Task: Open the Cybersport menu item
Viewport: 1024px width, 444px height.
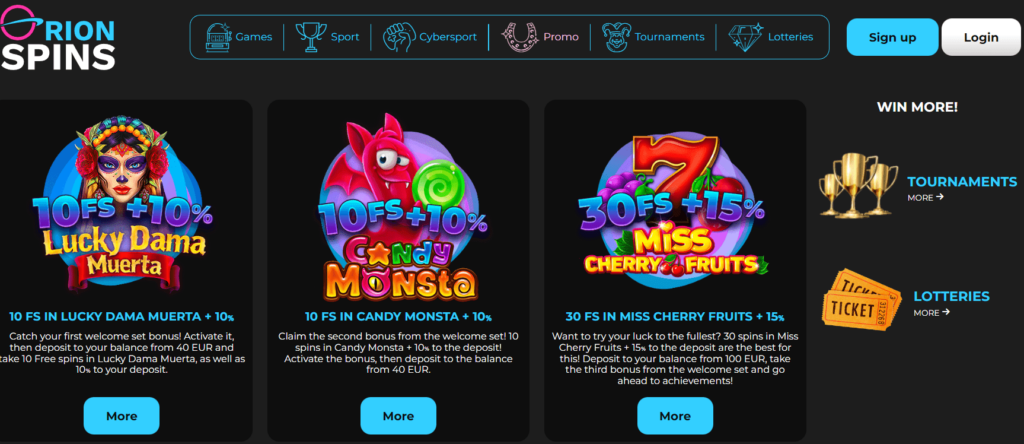Action: pyautogui.click(x=448, y=37)
